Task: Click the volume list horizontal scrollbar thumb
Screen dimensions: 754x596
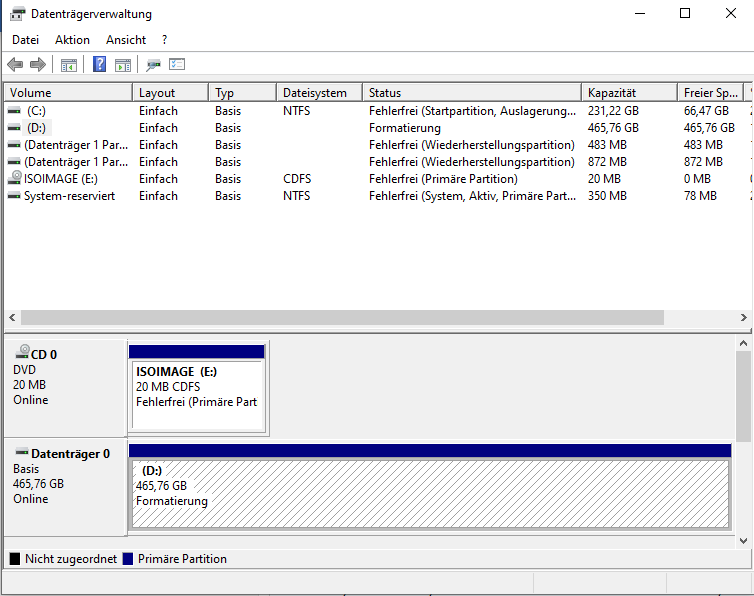Action: tap(342, 317)
